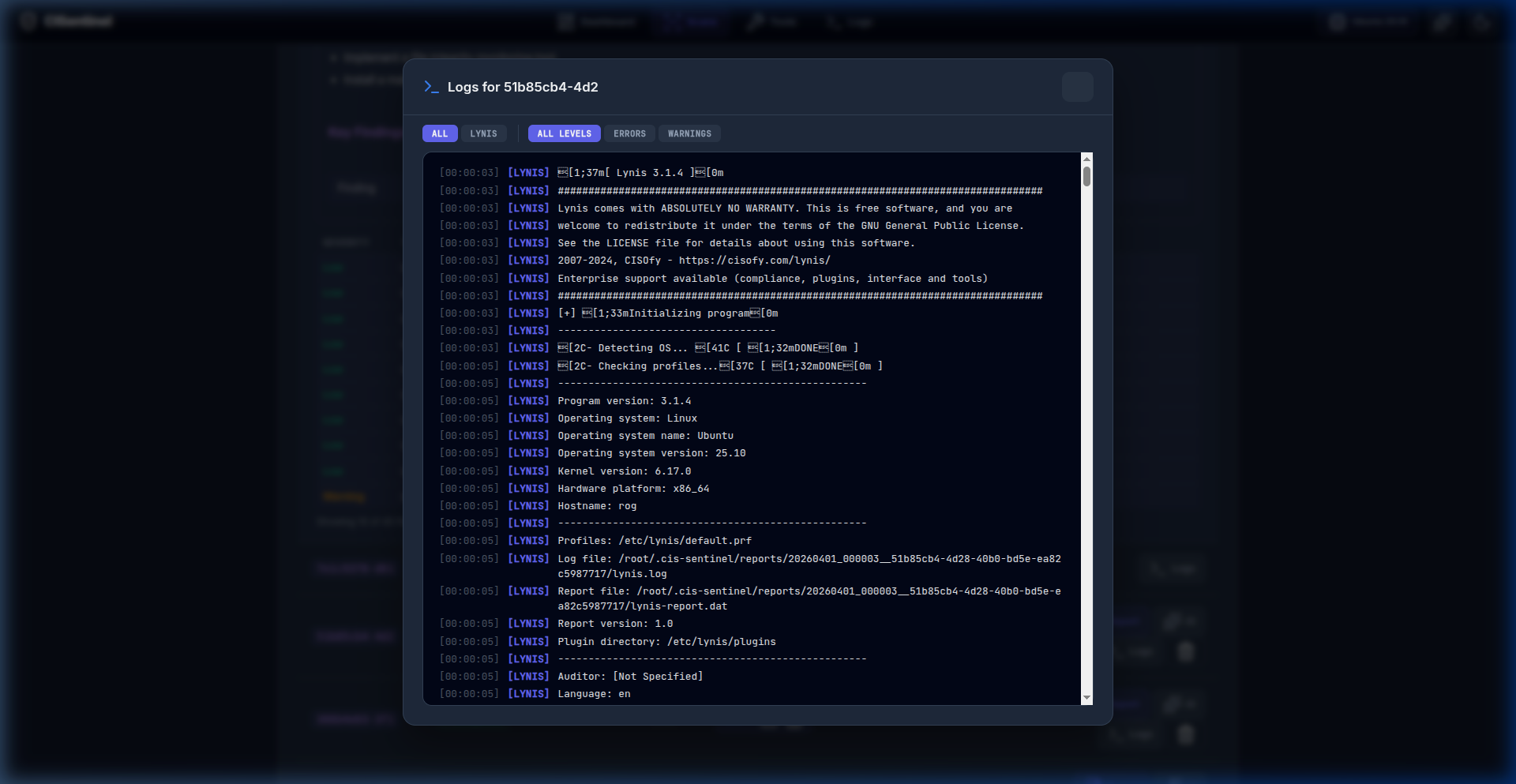Click the log scrollbar thumb
Screen dimensions: 1516x784
[1086, 176]
